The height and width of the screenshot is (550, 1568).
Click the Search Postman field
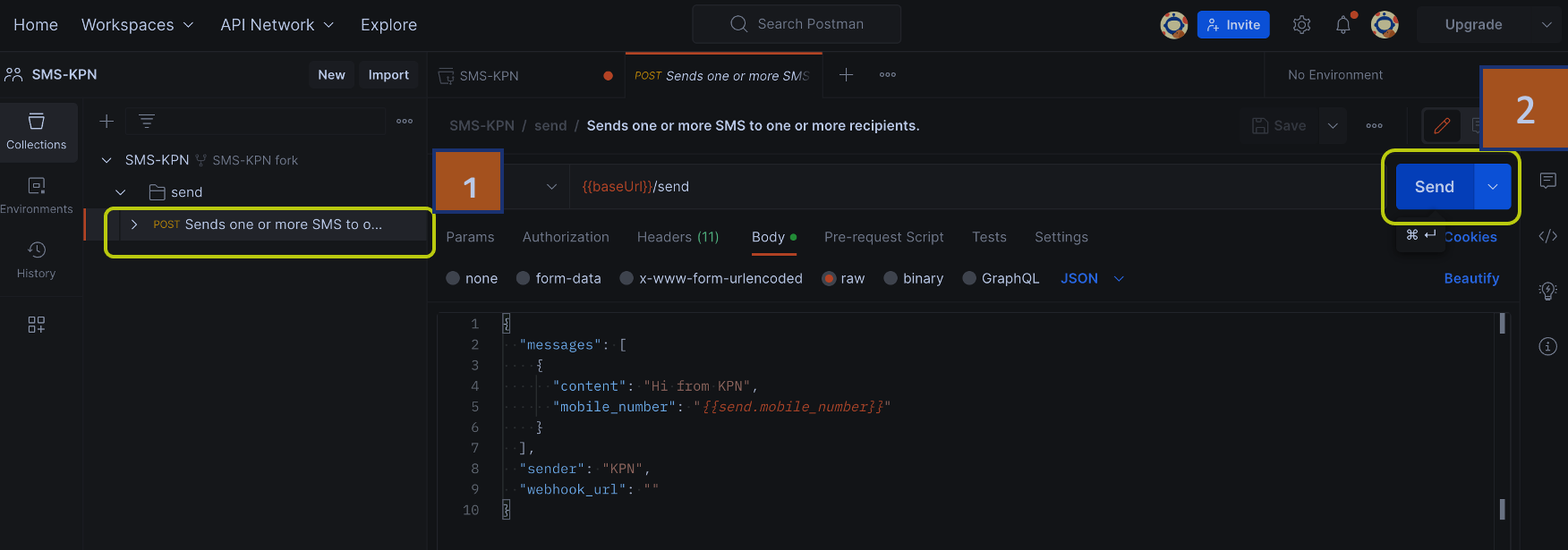797,24
